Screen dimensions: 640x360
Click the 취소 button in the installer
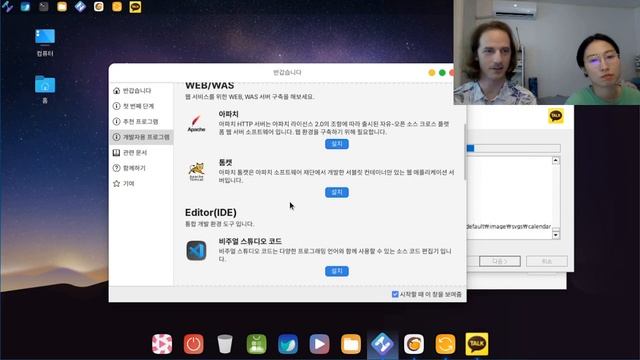coord(547,261)
